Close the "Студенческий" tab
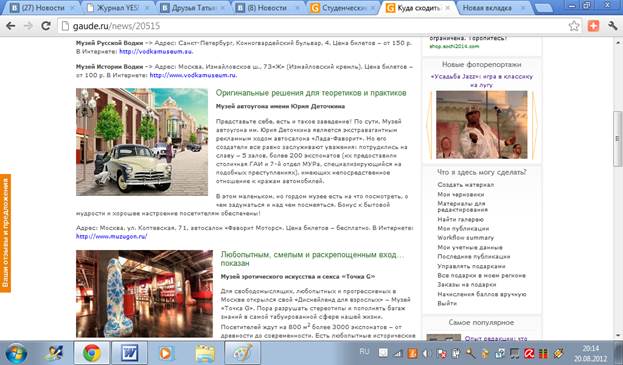 (x=372, y=8)
